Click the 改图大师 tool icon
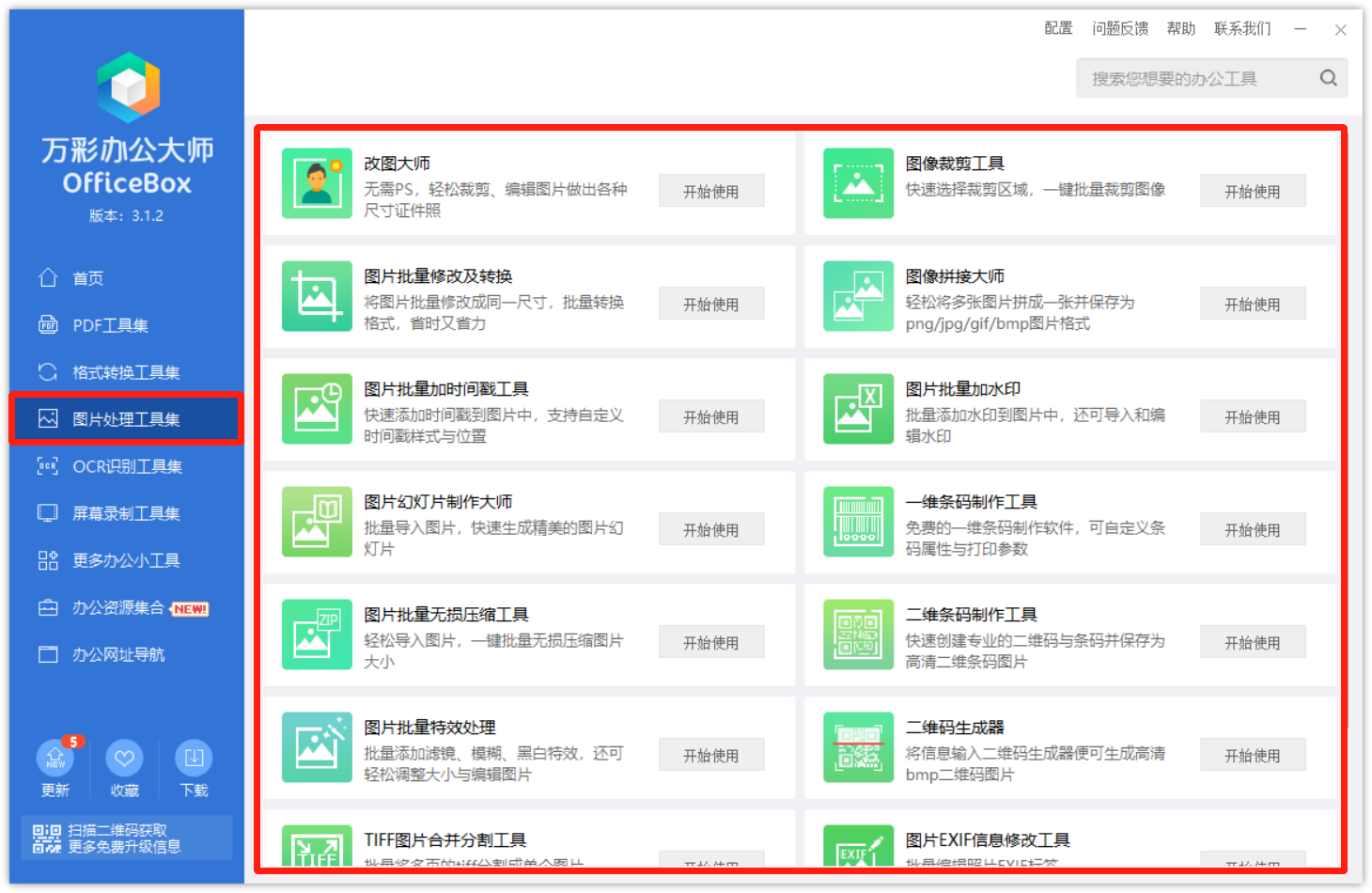Image resolution: width=1372 pixels, height=893 pixels. [x=317, y=183]
